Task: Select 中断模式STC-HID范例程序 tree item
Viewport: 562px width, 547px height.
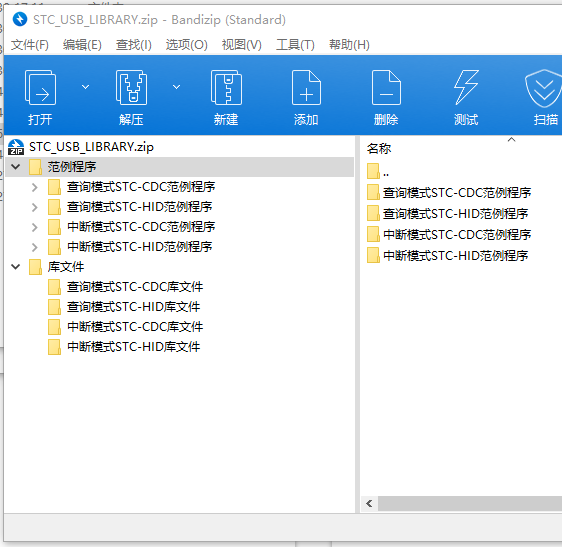Action: (139, 247)
